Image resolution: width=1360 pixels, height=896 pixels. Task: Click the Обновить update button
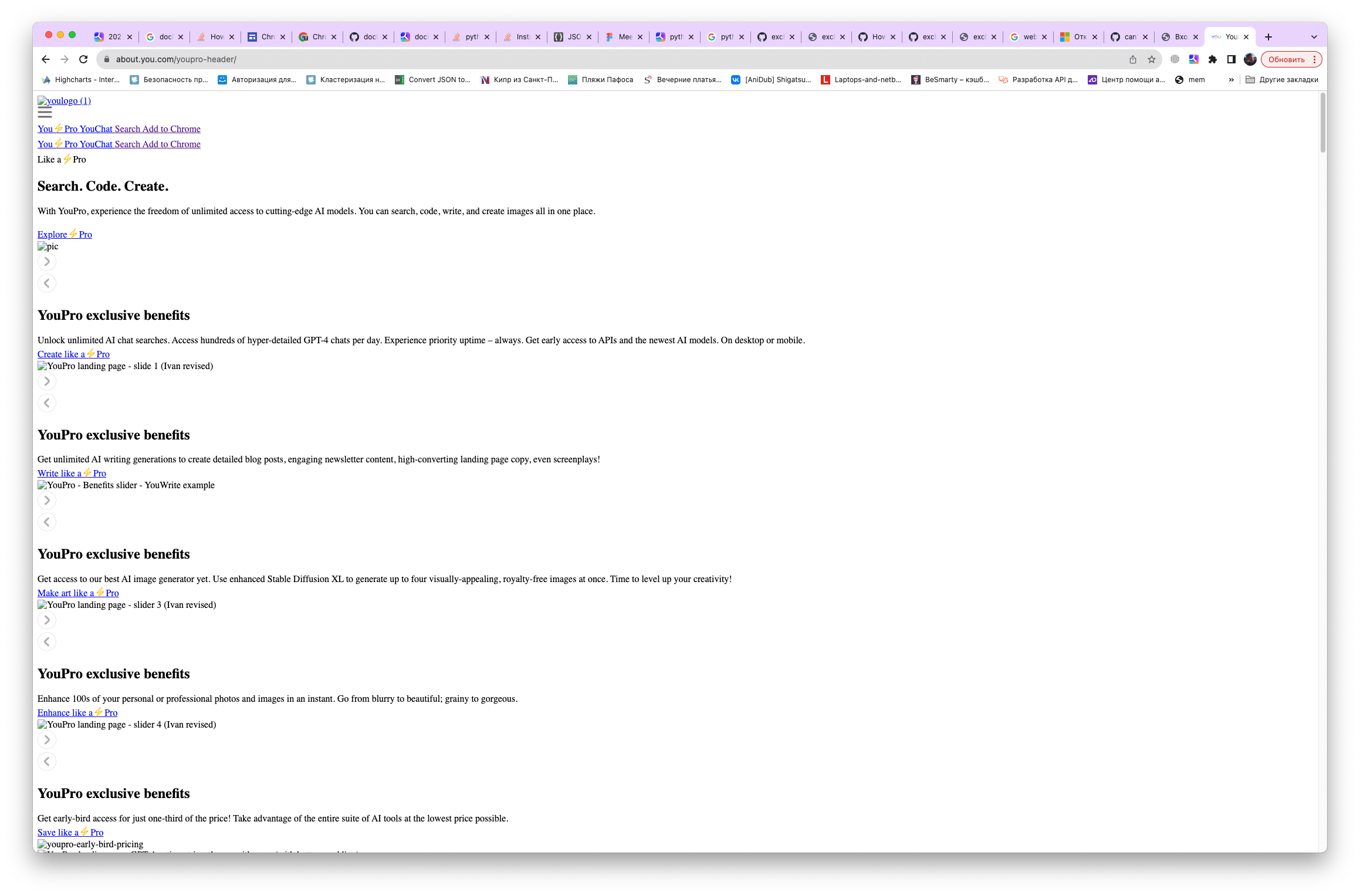(1291, 59)
